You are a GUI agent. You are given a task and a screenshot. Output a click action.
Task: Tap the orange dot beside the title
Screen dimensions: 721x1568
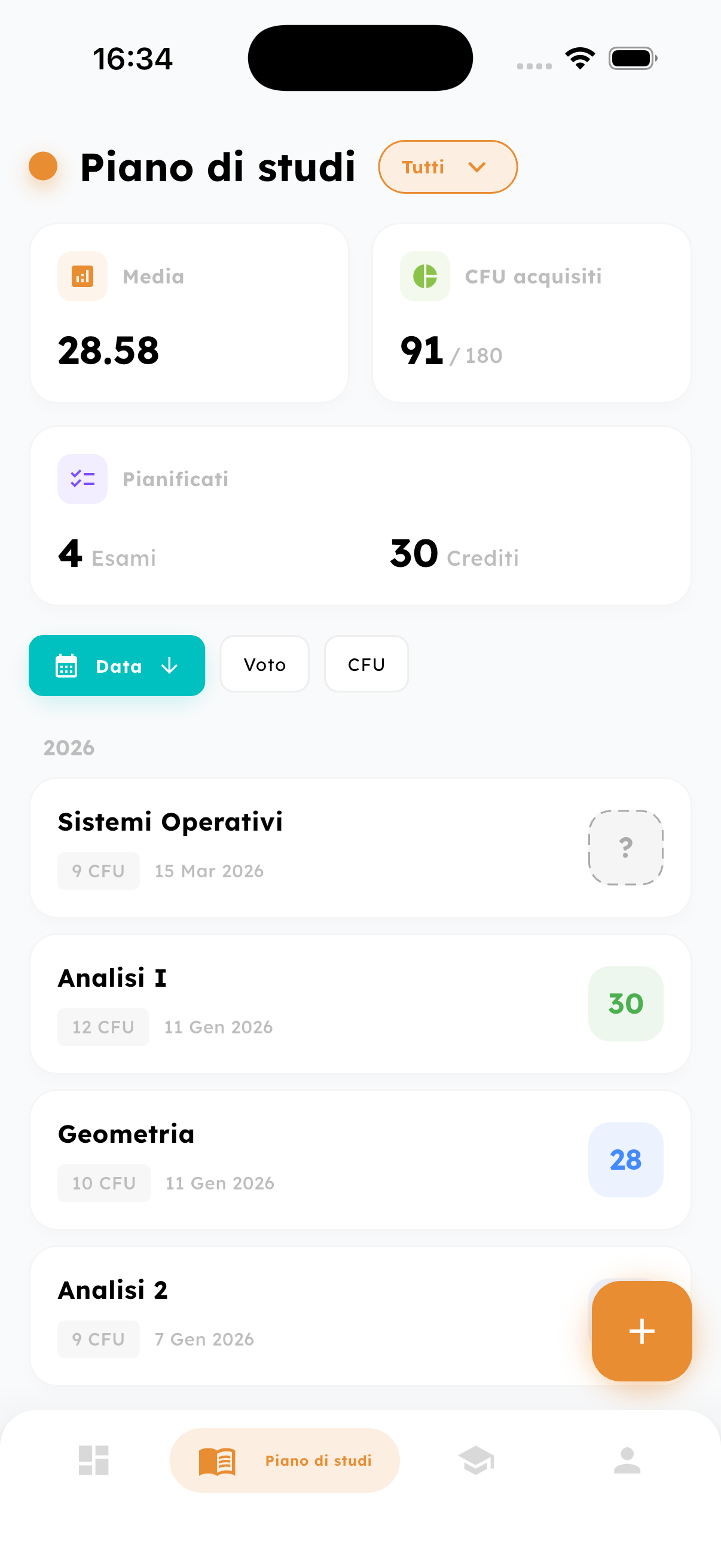(43, 166)
